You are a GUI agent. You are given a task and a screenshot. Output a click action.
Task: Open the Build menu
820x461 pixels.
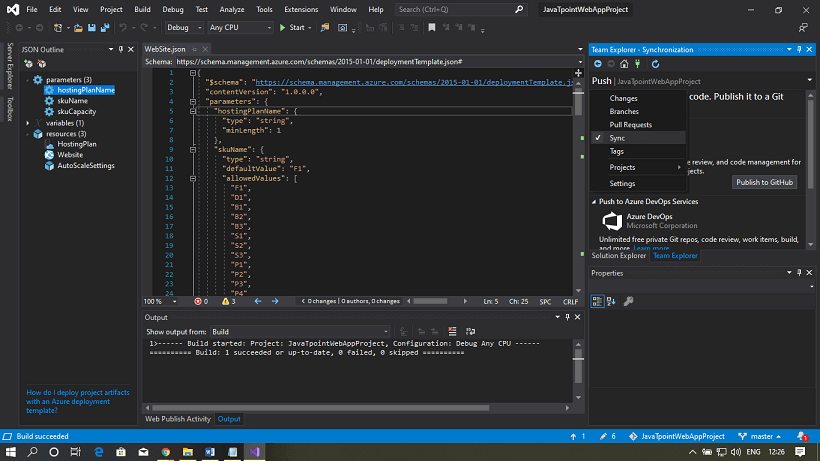(142, 9)
